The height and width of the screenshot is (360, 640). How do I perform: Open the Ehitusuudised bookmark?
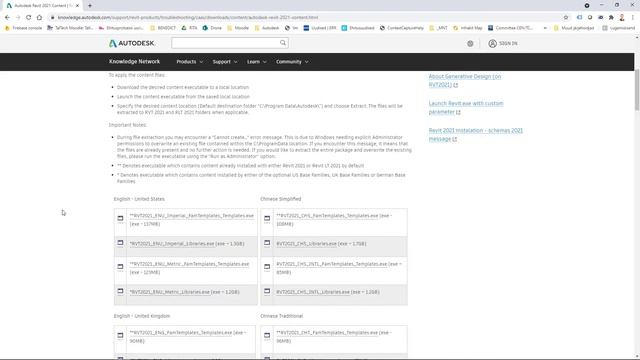click(358, 28)
